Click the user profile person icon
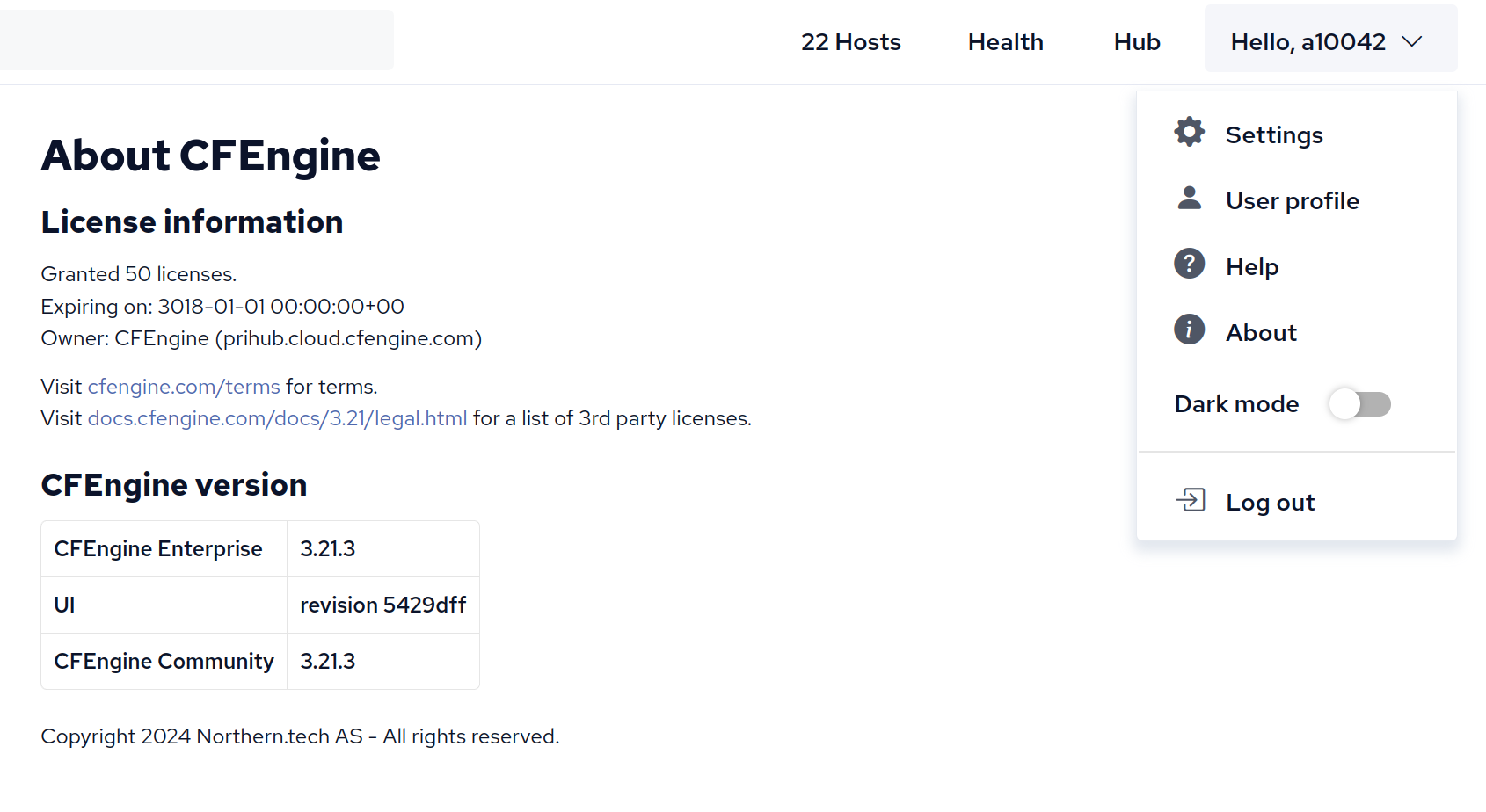1486x812 pixels. [x=1189, y=199]
